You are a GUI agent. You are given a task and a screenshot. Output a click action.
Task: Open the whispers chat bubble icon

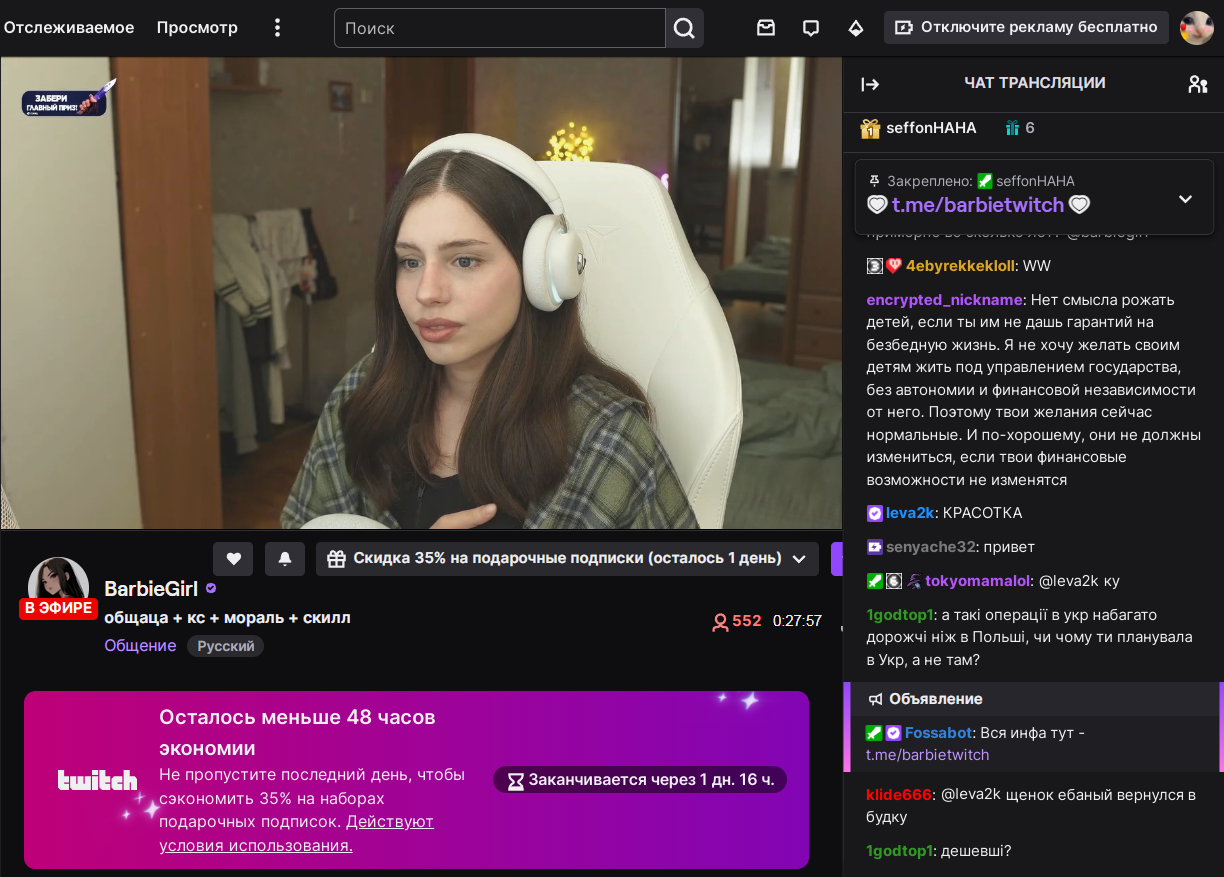[x=811, y=28]
